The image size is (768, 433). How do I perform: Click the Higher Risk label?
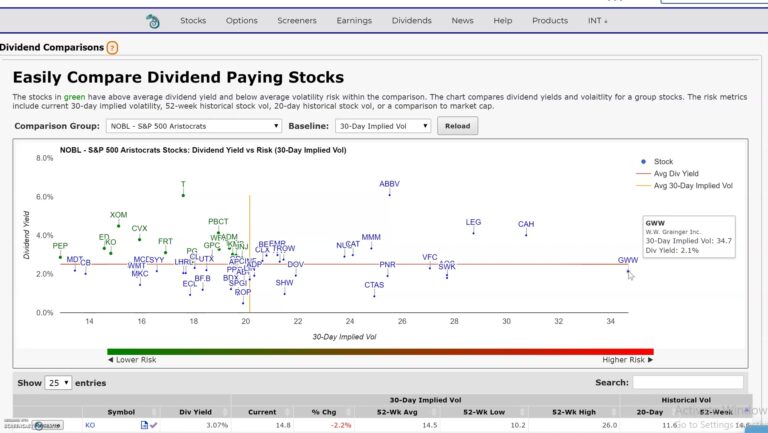628,360
